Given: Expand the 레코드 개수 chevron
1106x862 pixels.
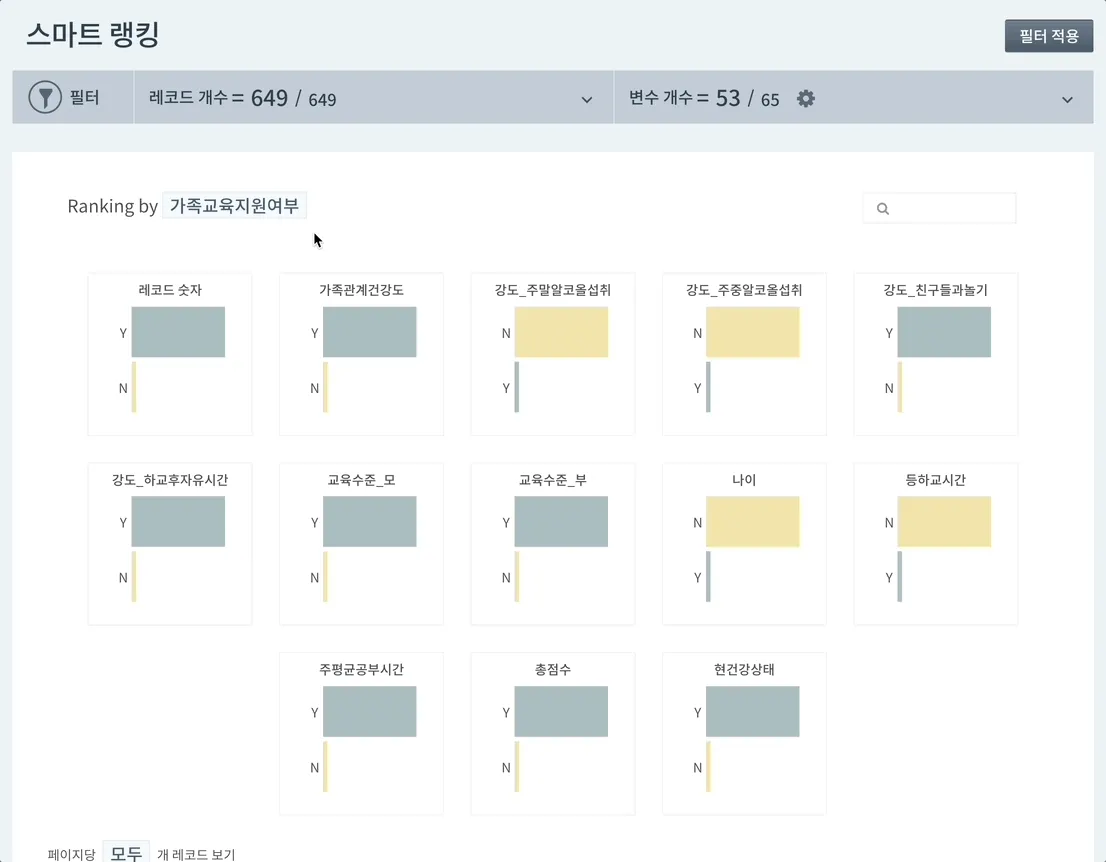Looking at the screenshot, I should [x=587, y=100].
